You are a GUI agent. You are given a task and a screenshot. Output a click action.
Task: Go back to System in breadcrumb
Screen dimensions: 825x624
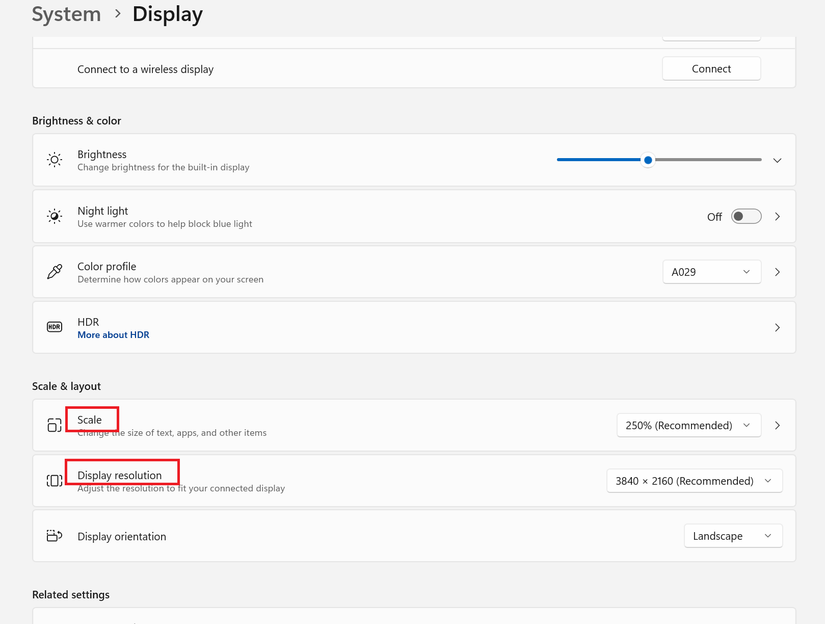(x=66, y=15)
